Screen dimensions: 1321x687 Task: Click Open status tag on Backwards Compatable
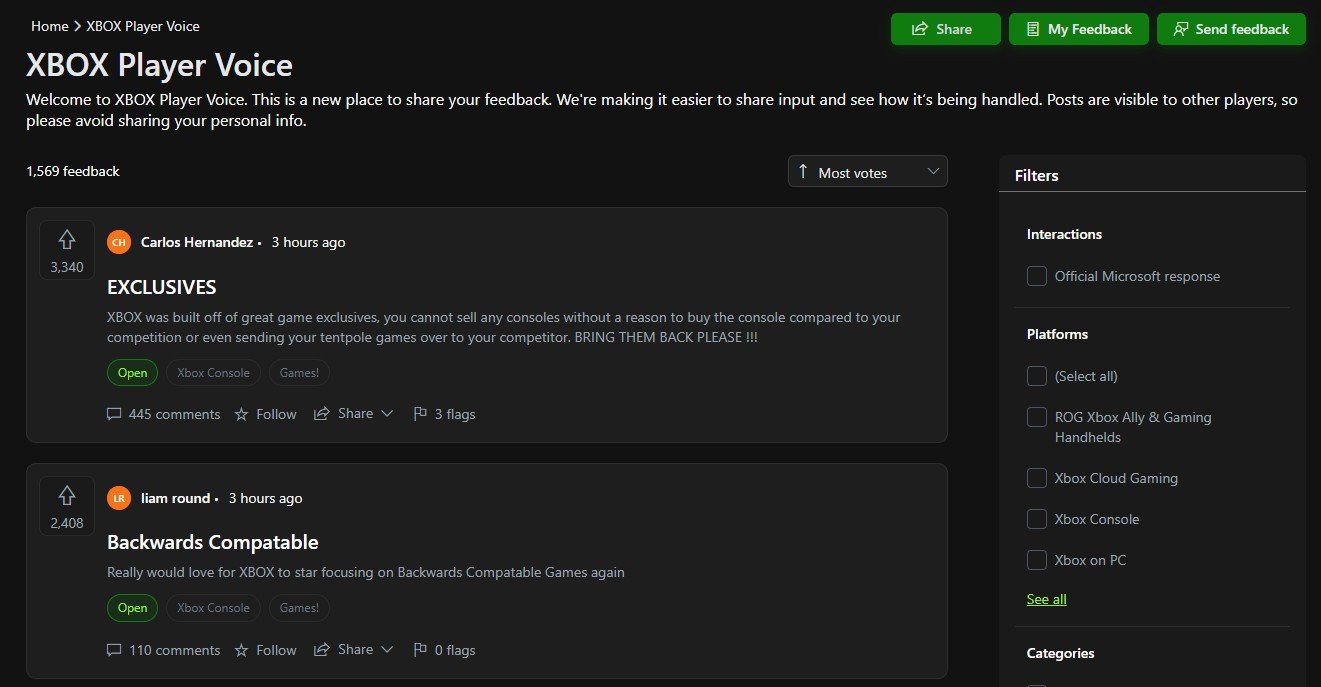[132, 608]
